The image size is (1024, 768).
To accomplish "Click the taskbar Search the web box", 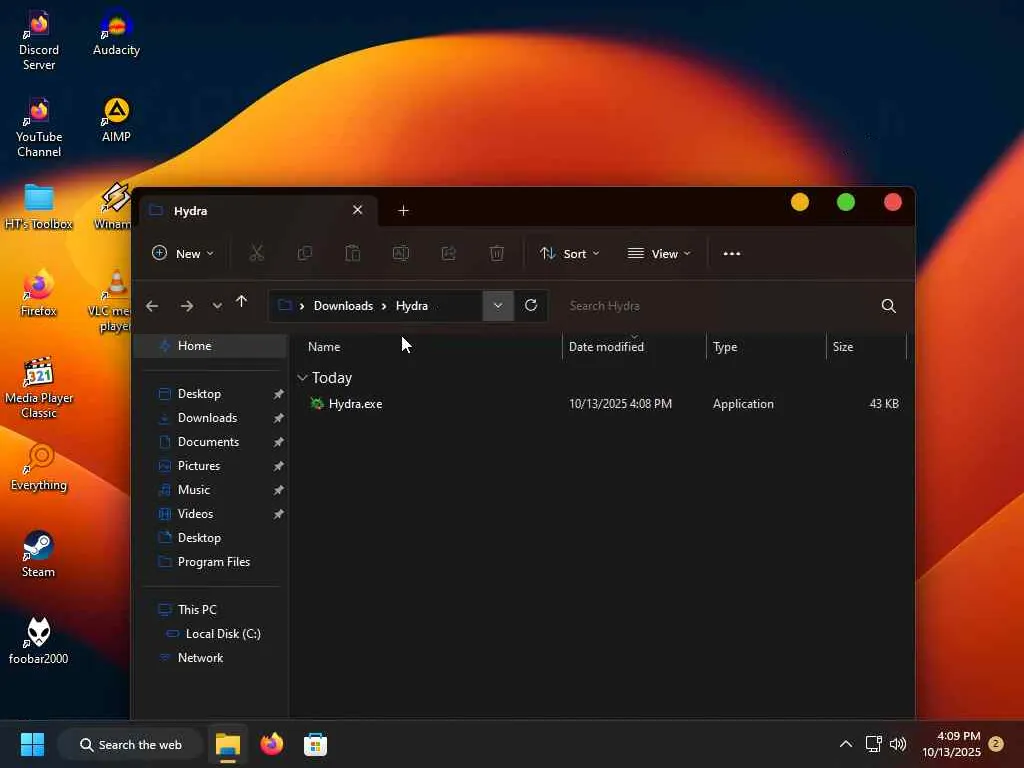I will tap(131, 744).
